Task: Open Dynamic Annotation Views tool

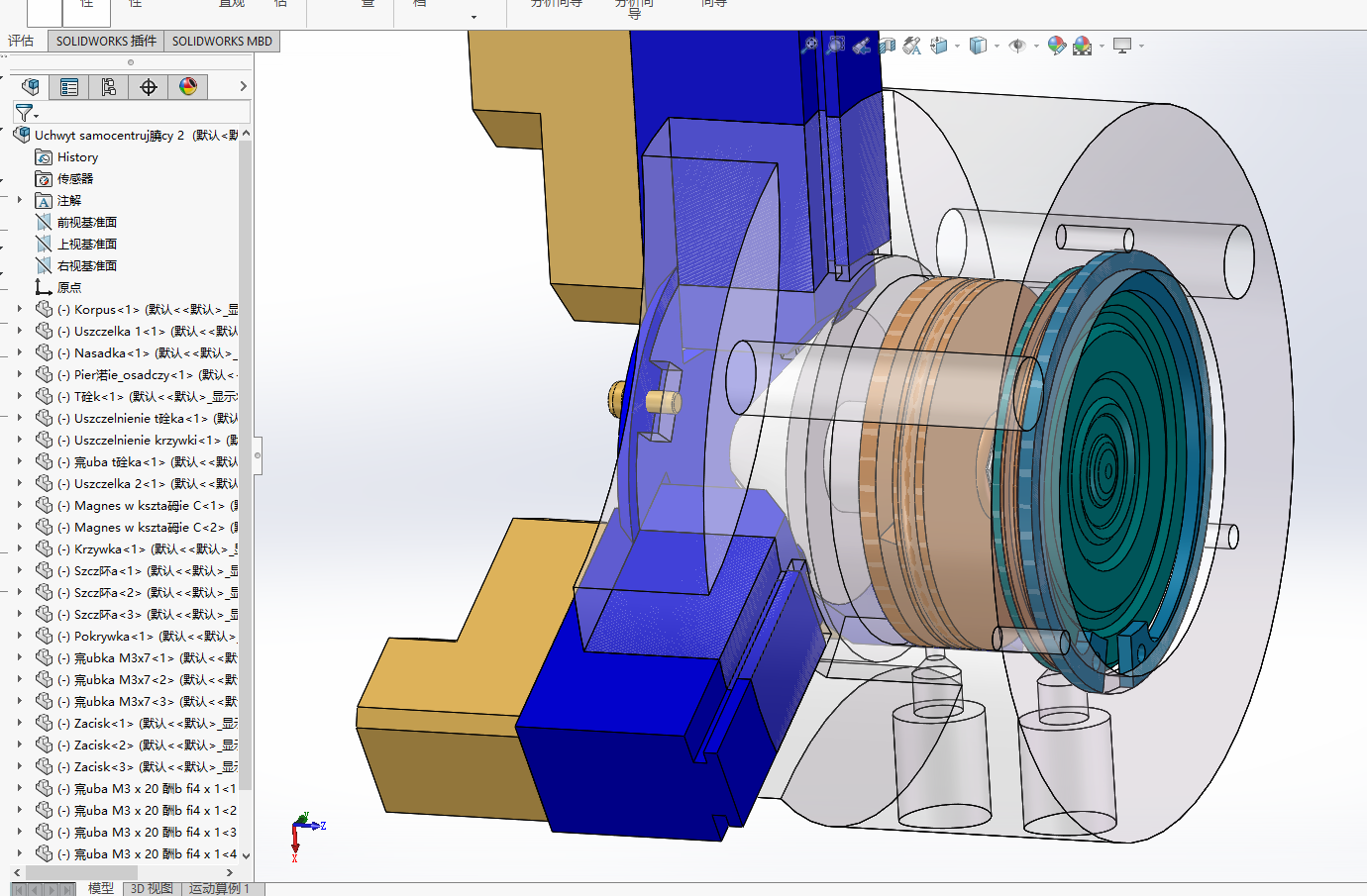Action: coord(912,45)
